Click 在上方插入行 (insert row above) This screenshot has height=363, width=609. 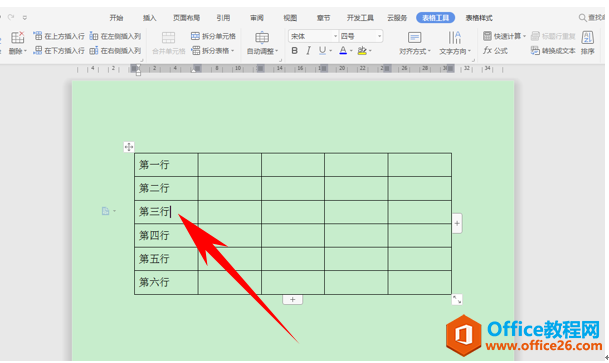pos(59,36)
